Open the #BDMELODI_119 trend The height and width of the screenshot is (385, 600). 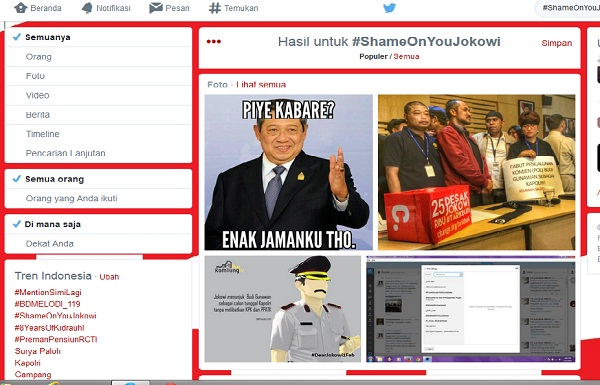(47, 304)
